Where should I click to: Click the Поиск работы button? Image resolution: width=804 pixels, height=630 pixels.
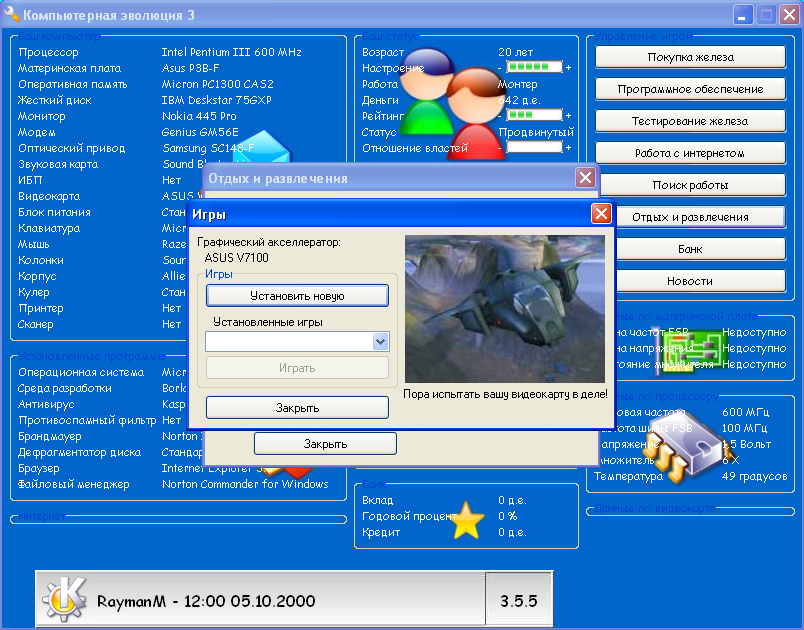pos(692,185)
